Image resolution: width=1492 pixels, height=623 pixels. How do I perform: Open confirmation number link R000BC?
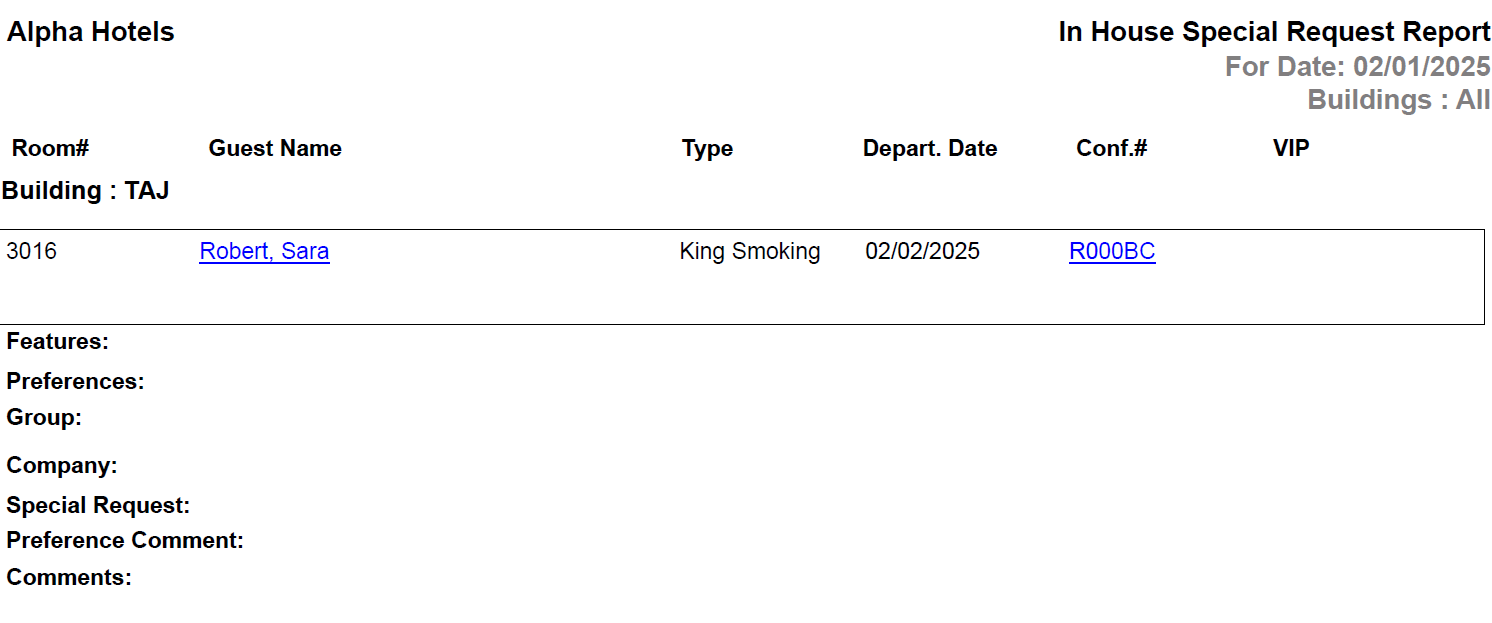(x=1112, y=251)
